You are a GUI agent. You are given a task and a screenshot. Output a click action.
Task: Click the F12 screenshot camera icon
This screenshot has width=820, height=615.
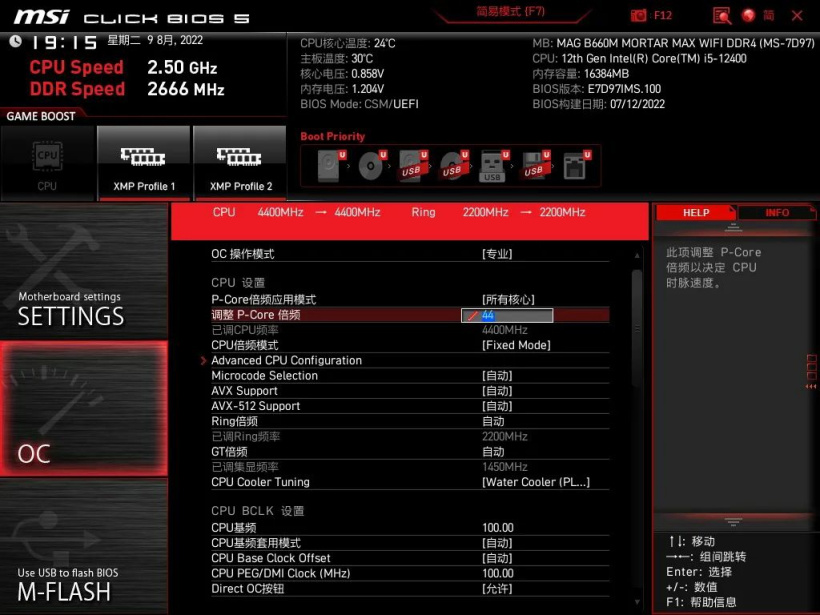(639, 15)
